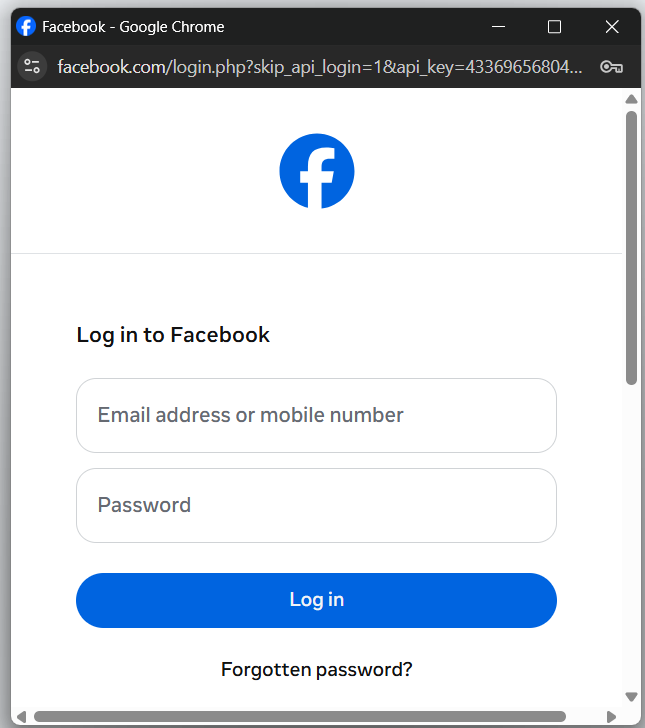
Task: Open the site information icon beside the URL
Action: (x=32, y=67)
